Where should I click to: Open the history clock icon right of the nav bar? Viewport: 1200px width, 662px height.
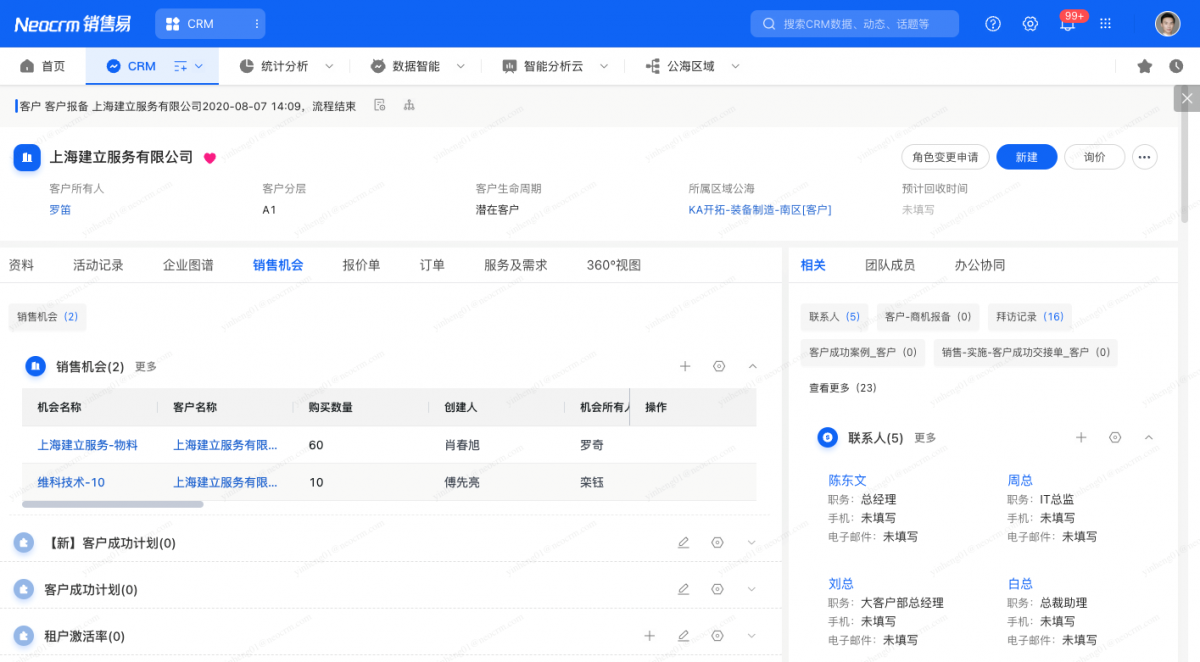pos(1175,66)
